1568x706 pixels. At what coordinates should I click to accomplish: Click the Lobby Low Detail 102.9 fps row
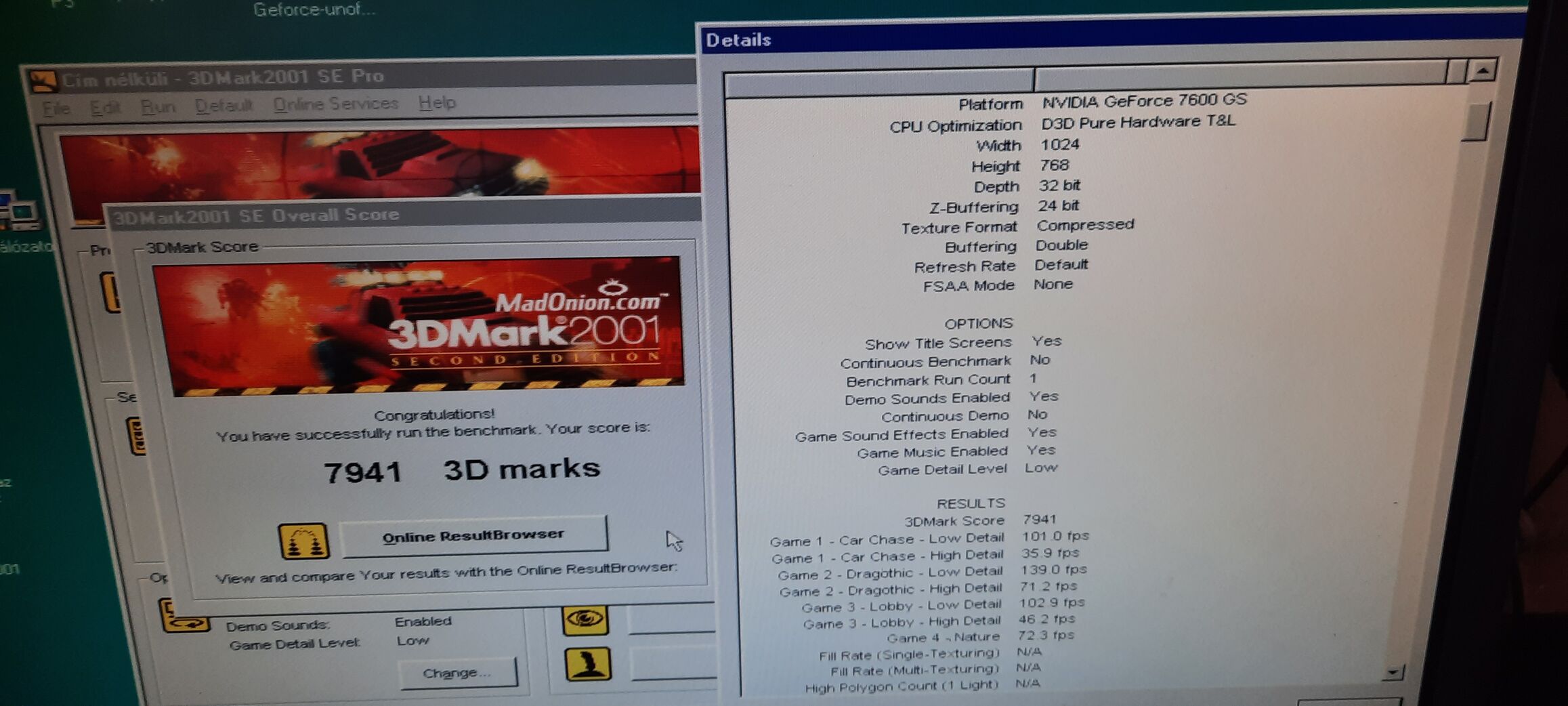coord(943,605)
